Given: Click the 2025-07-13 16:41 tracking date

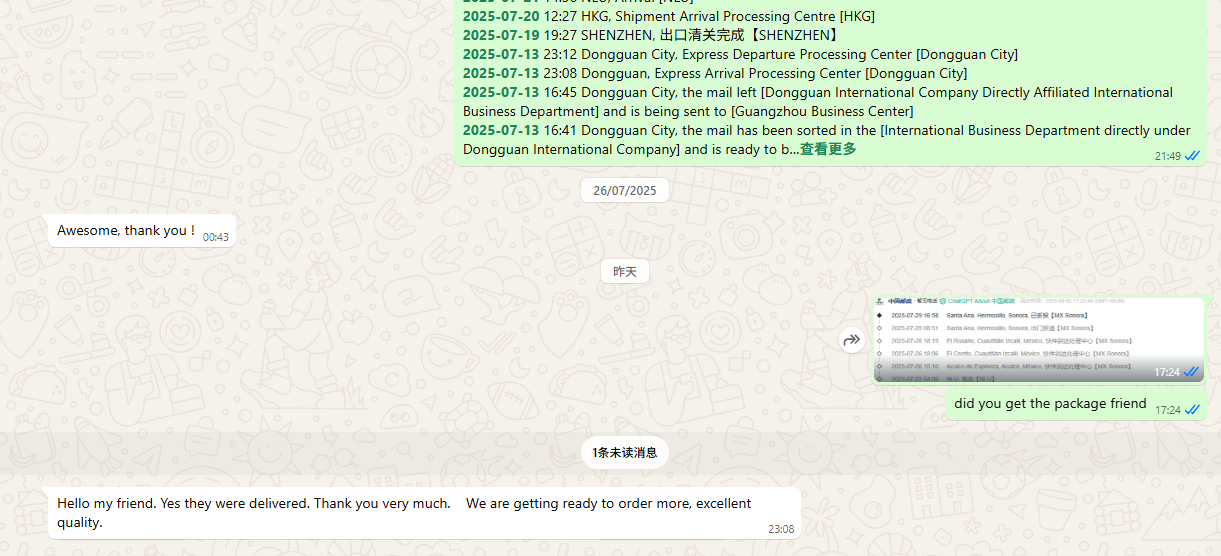Looking at the screenshot, I should pyautogui.click(x=500, y=130).
